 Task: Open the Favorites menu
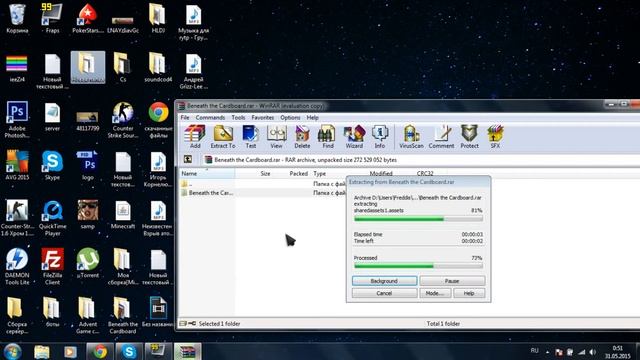coord(262,118)
